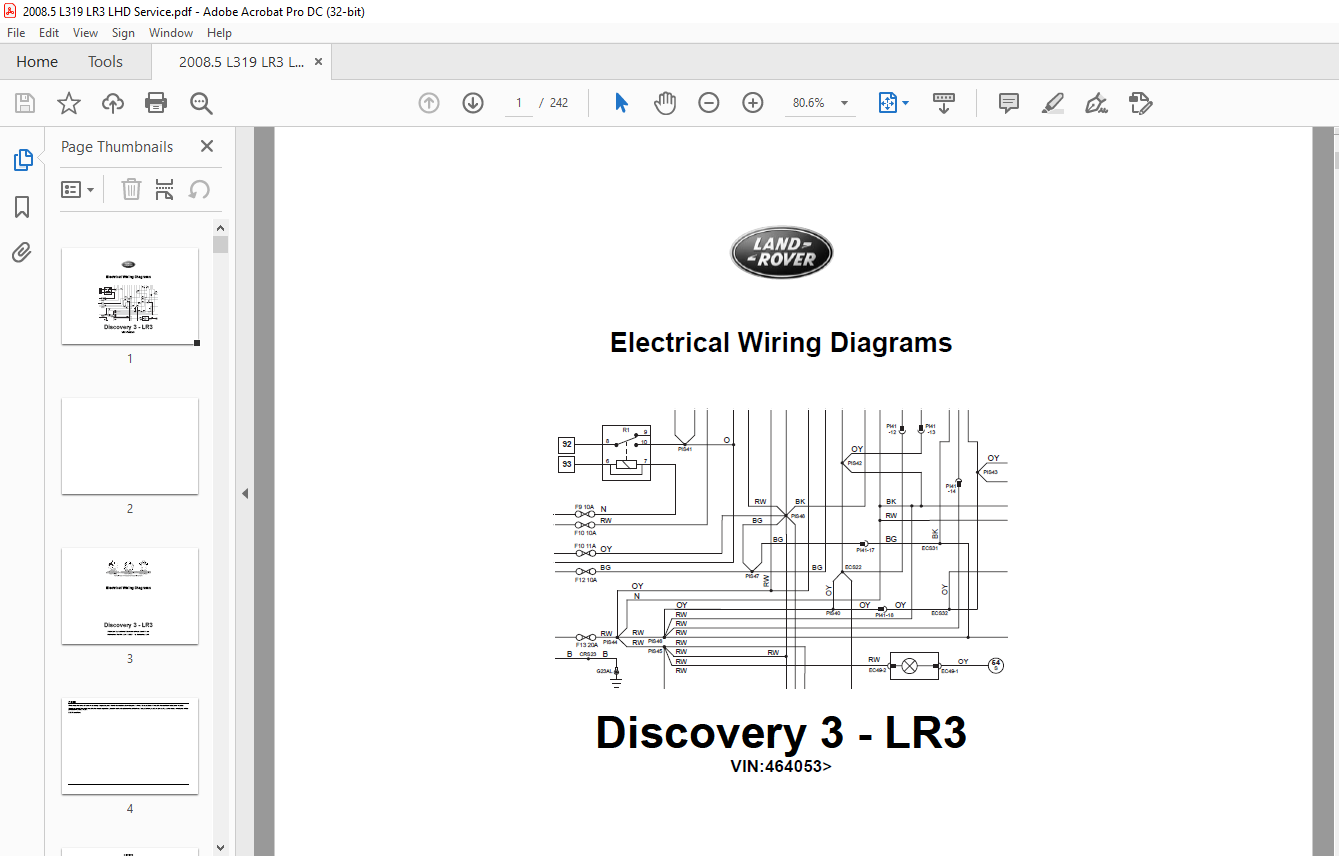Viewport: 1339px width, 856px height.
Task: Click the 'Page Thumbnails' panel title
Action: click(117, 146)
